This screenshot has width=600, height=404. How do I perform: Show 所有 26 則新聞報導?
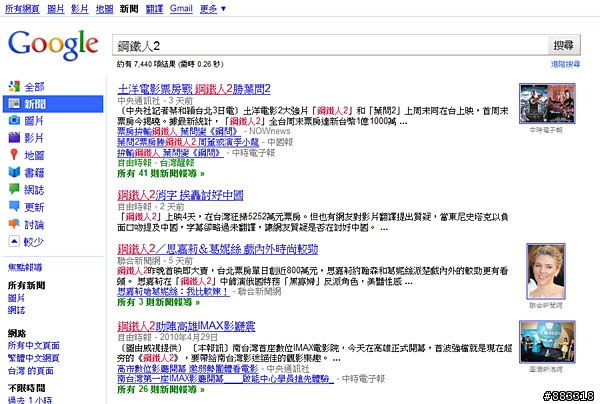tap(161, 390)
